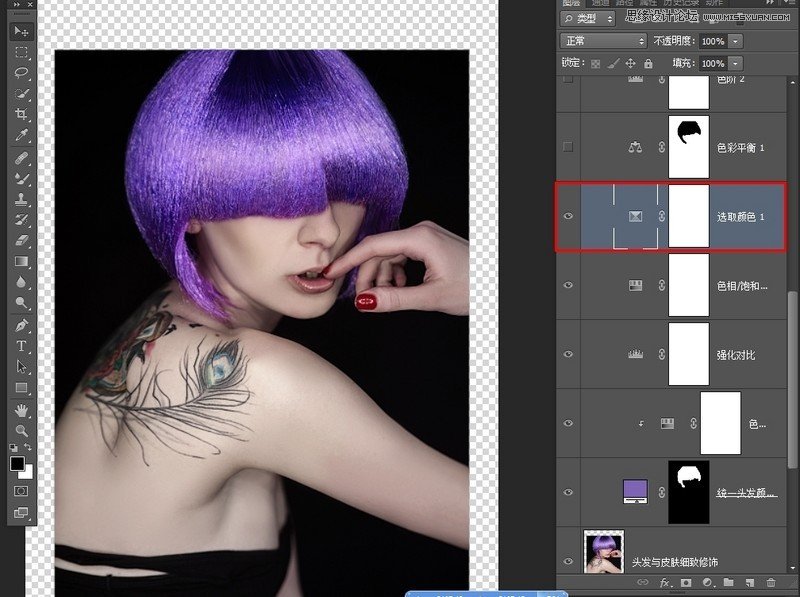This screenshot has height=597, width=800.
Task: Enable lock transparent pixels
Action: [593, 63]
